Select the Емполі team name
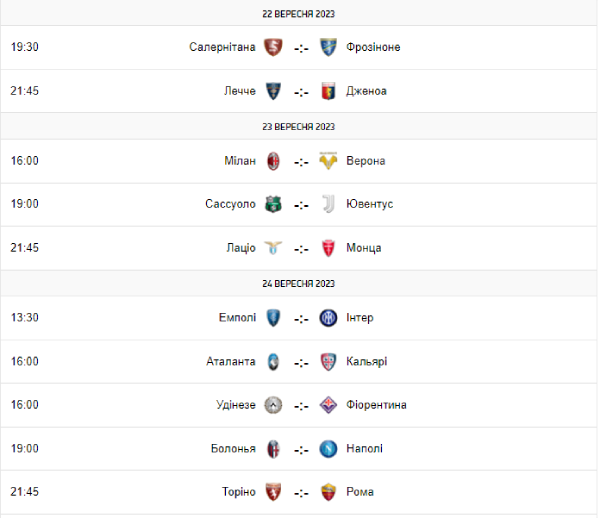 237,318
